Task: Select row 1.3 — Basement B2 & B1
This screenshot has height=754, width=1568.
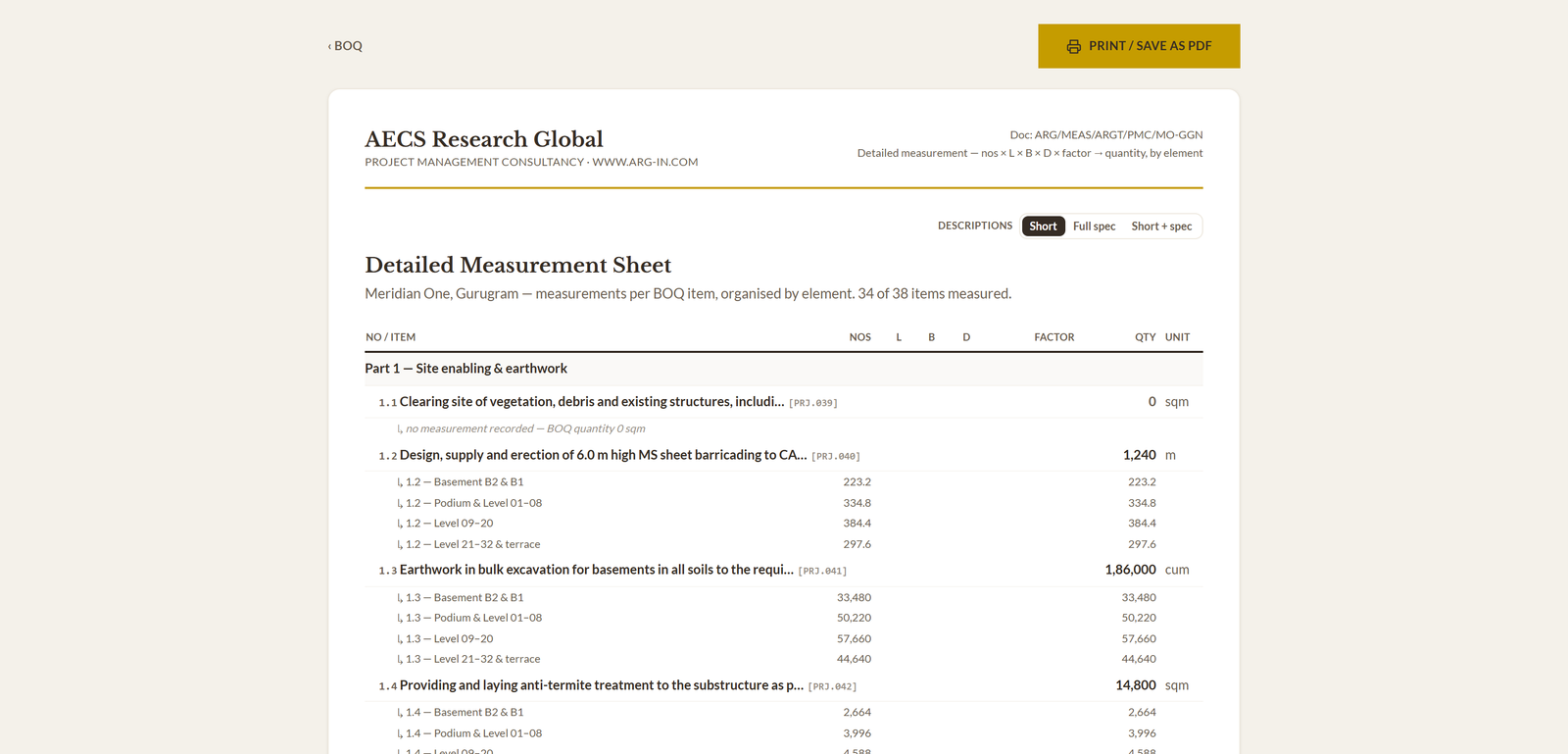Action: [x=783, y=597]
